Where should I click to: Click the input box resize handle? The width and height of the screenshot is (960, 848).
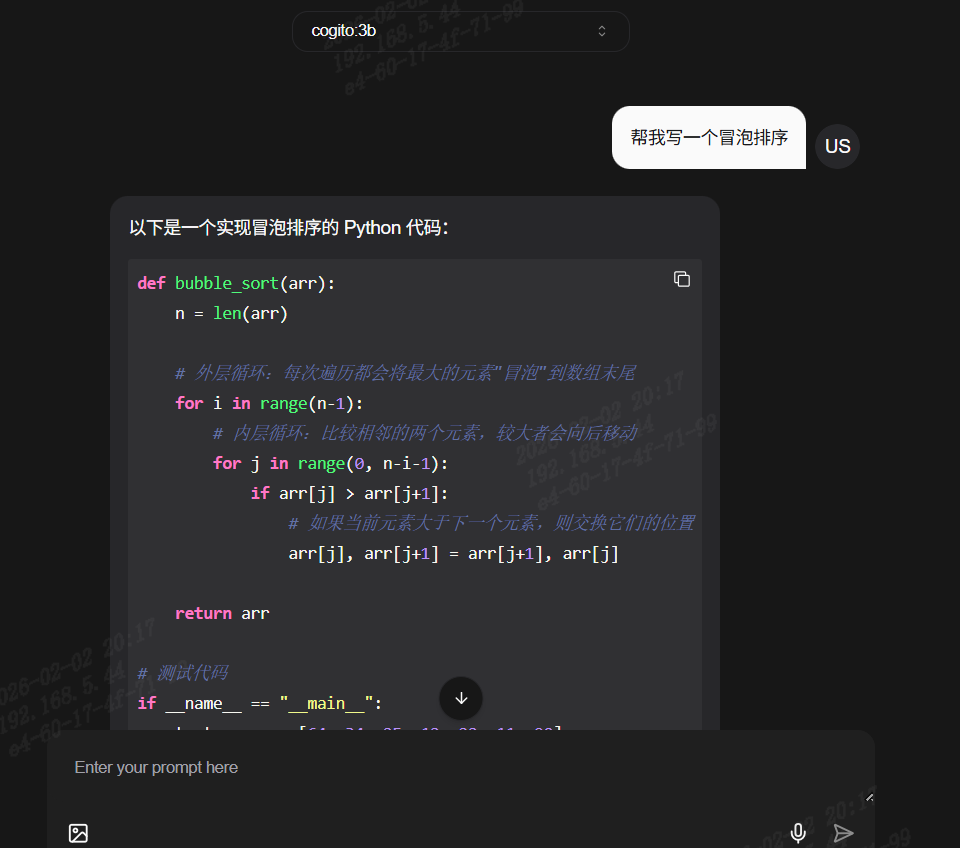868,797
